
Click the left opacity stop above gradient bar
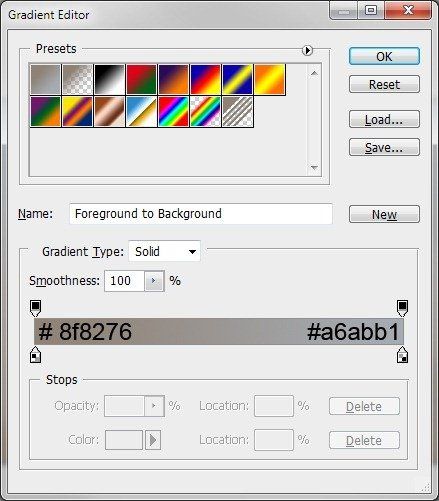point(36,308)
